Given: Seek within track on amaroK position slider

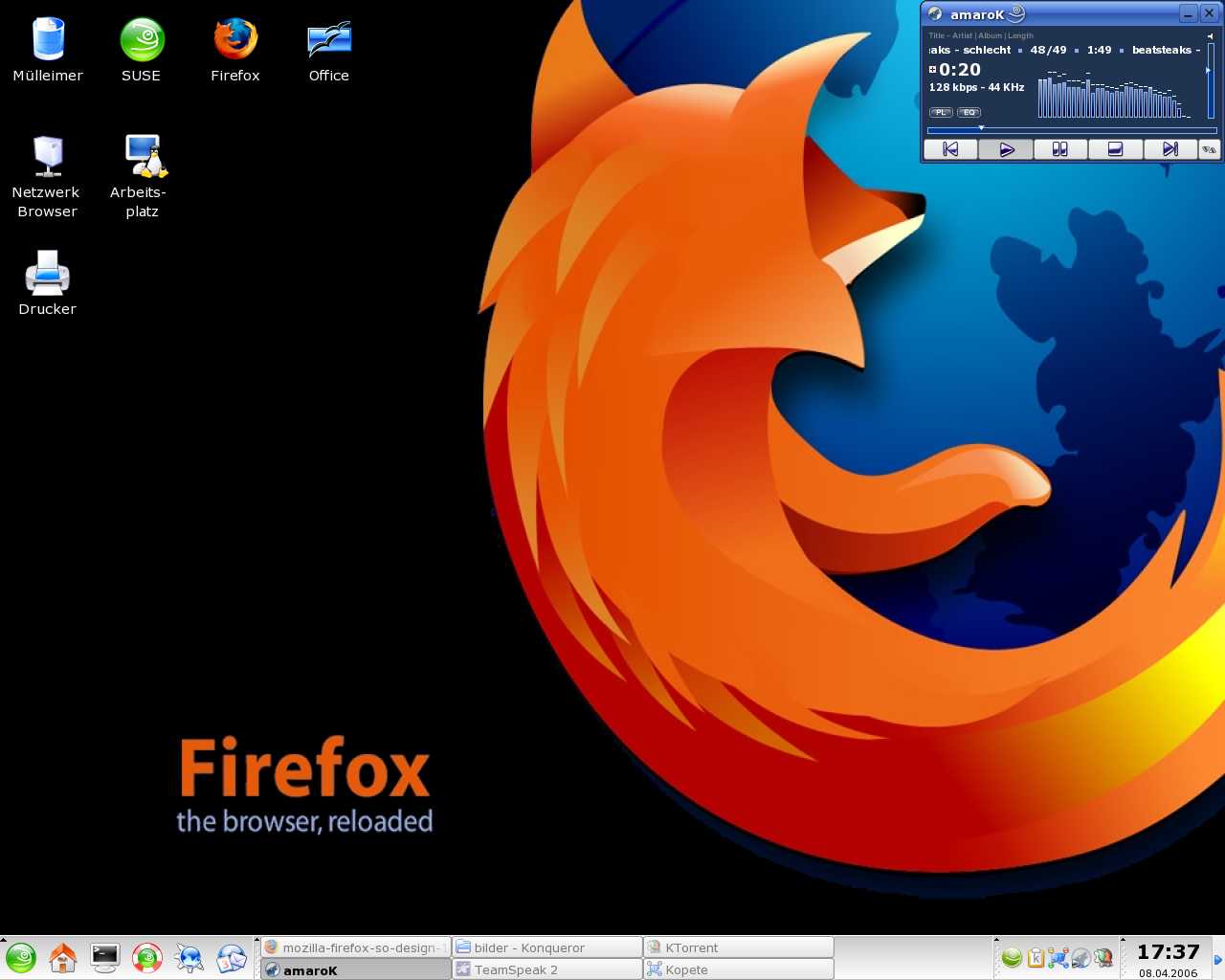Looking at the screenshot, I should tap(1072, 129).
